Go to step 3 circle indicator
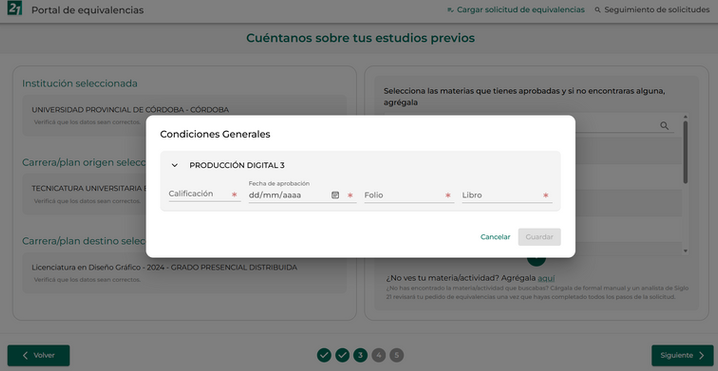718x371 pixels. [x=360, y=355]
